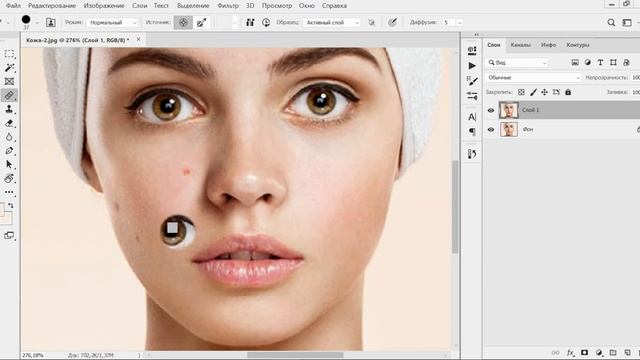Viewport: 640px width, 360px height.
Task: Select the Healing Brush tool
Action: tap(9, 96)
